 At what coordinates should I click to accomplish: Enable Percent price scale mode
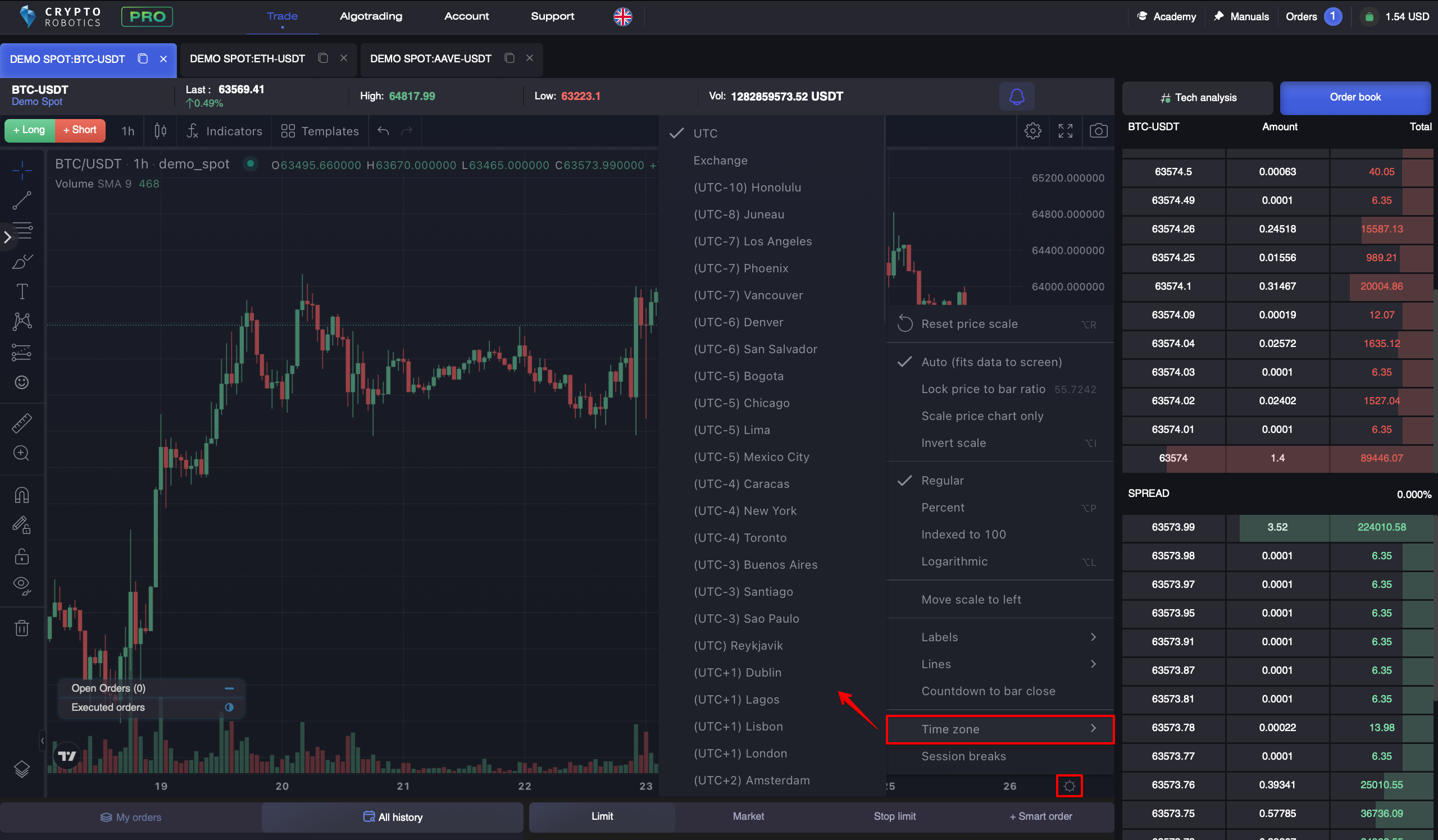click(x=943, y=508)
